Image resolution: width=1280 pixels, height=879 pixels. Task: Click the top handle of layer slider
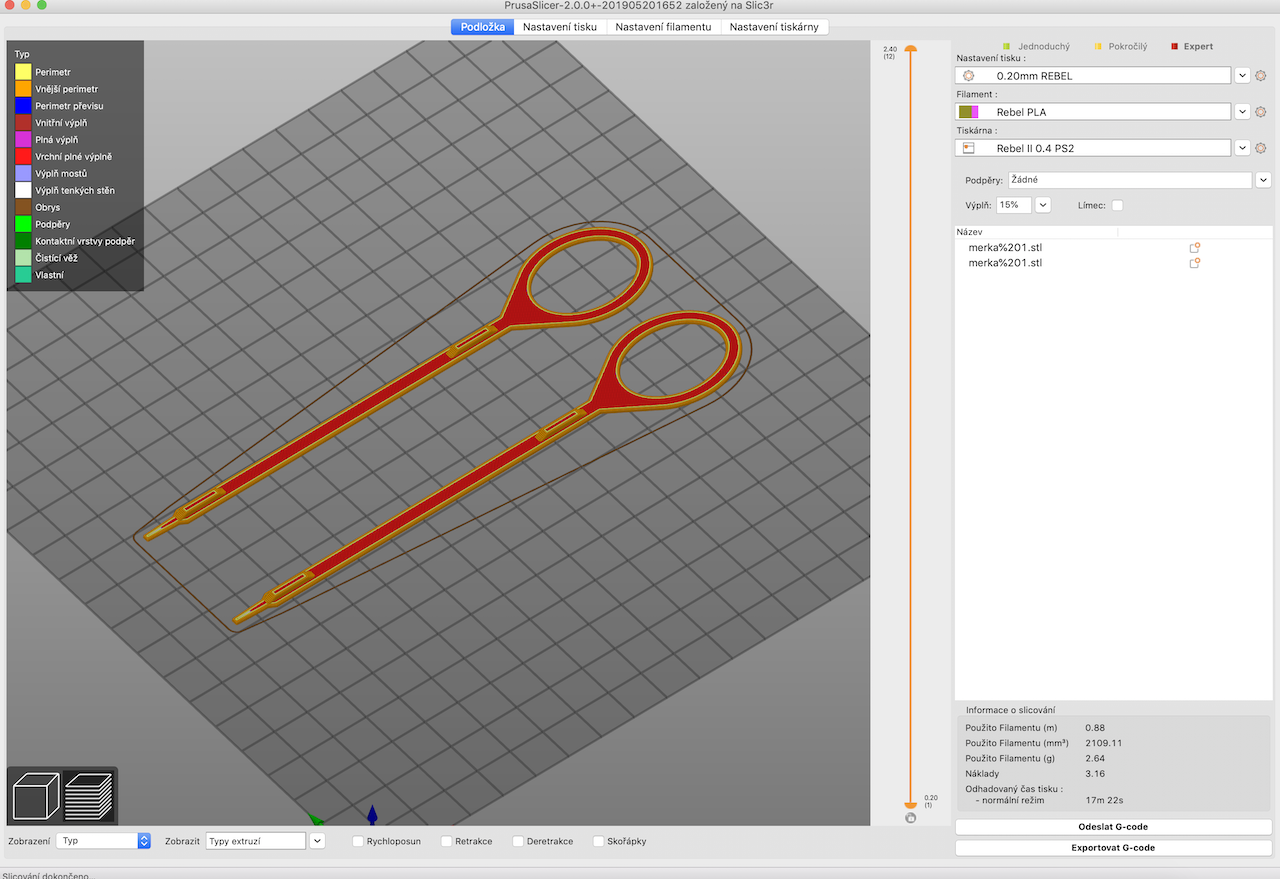[910, 48]
